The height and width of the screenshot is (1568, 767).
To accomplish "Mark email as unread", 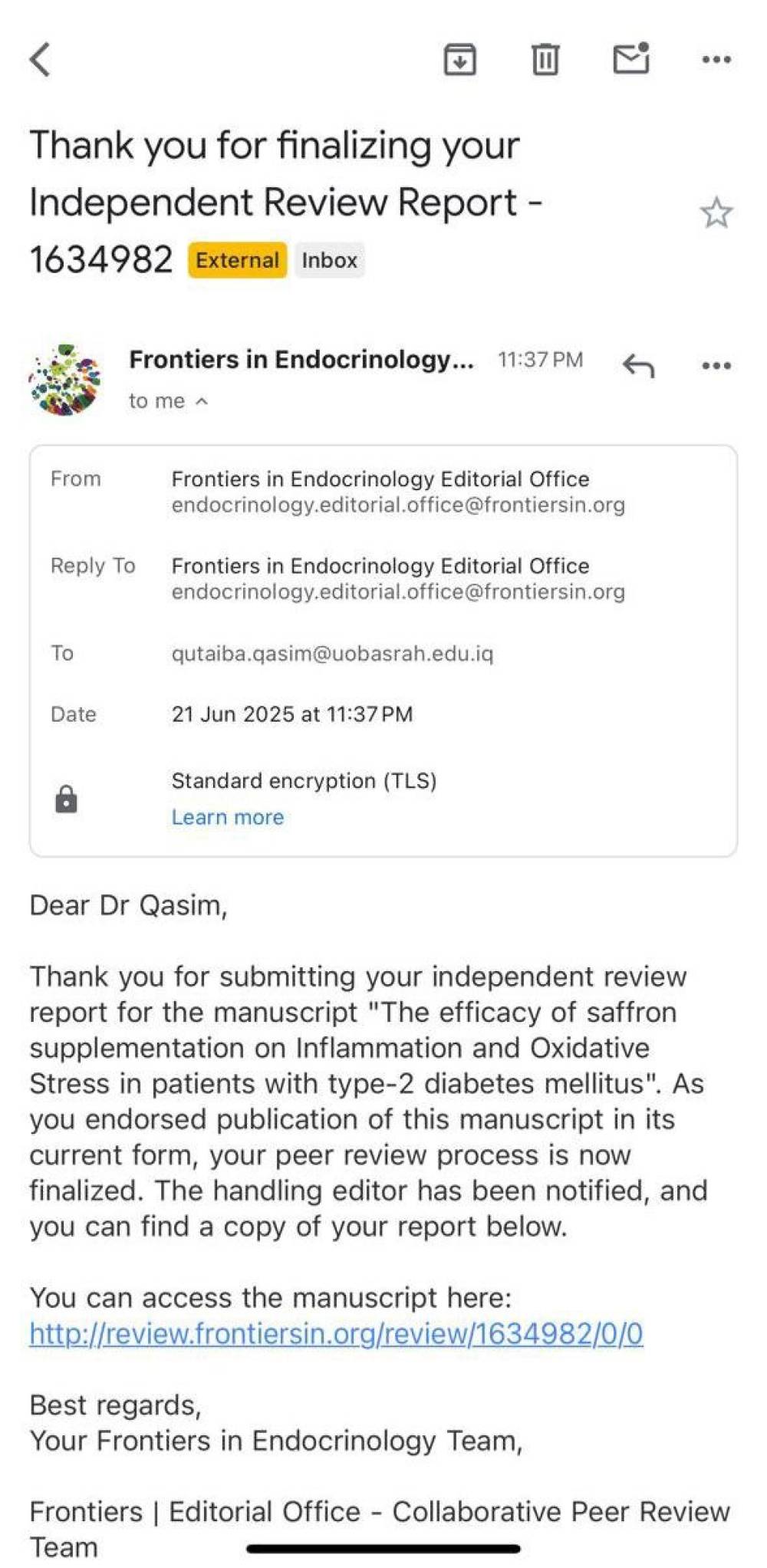I will click(x=631, y=59).
